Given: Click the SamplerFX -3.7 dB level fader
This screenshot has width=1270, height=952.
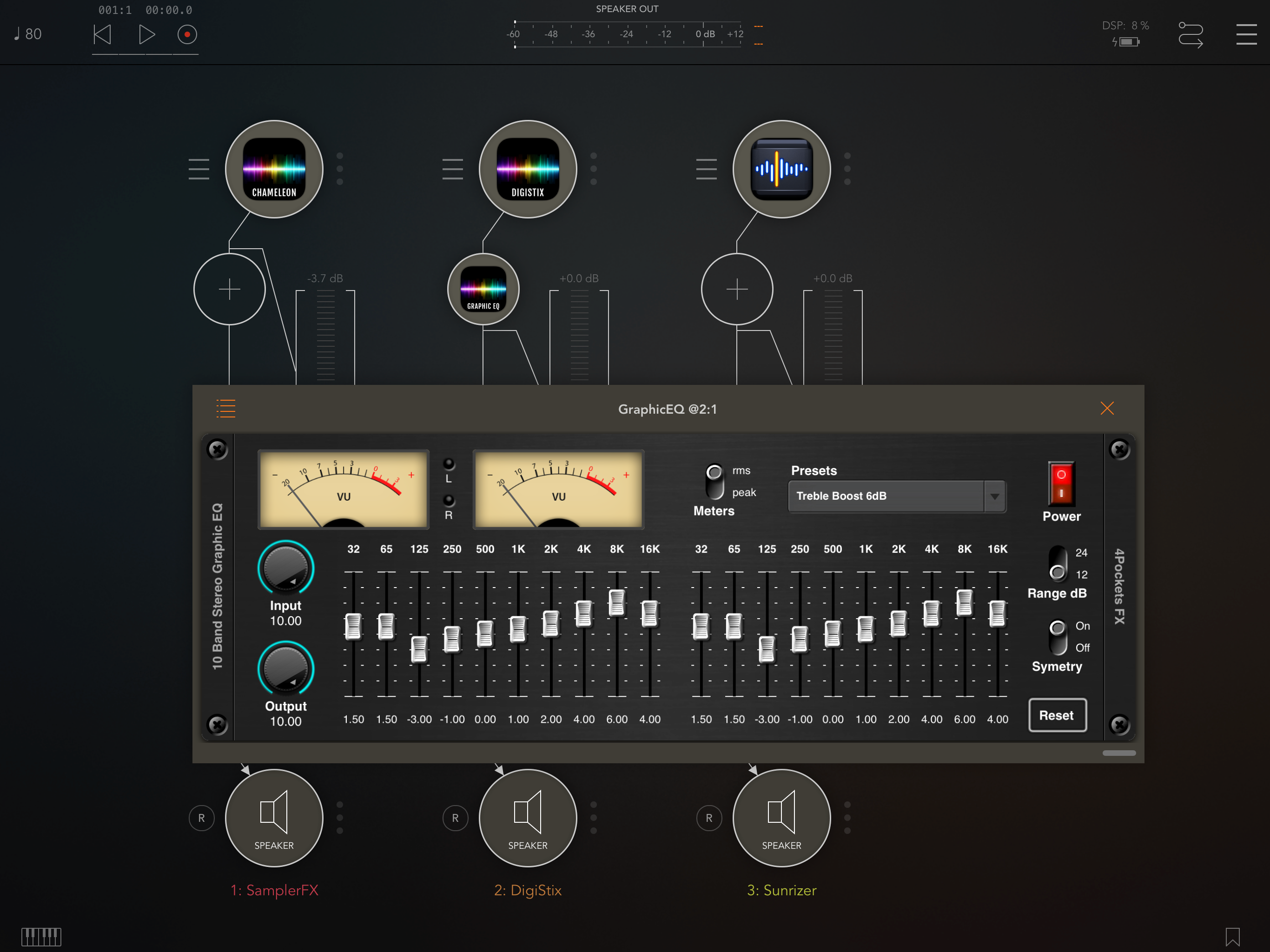Looking at the screenshot, I should (x=325, y=337).
